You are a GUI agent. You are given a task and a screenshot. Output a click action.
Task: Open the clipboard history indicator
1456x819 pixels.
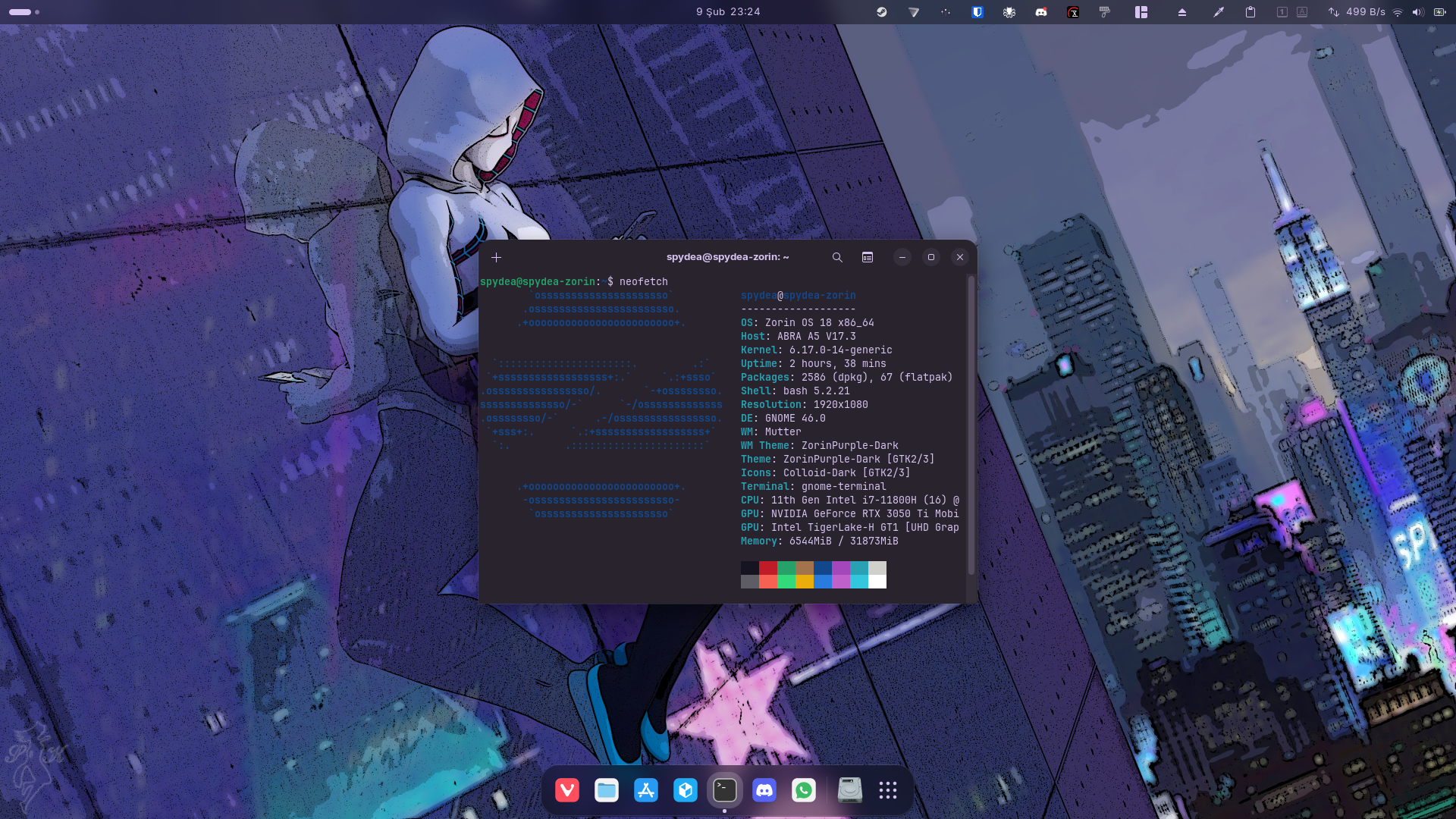pos(1250,12)
